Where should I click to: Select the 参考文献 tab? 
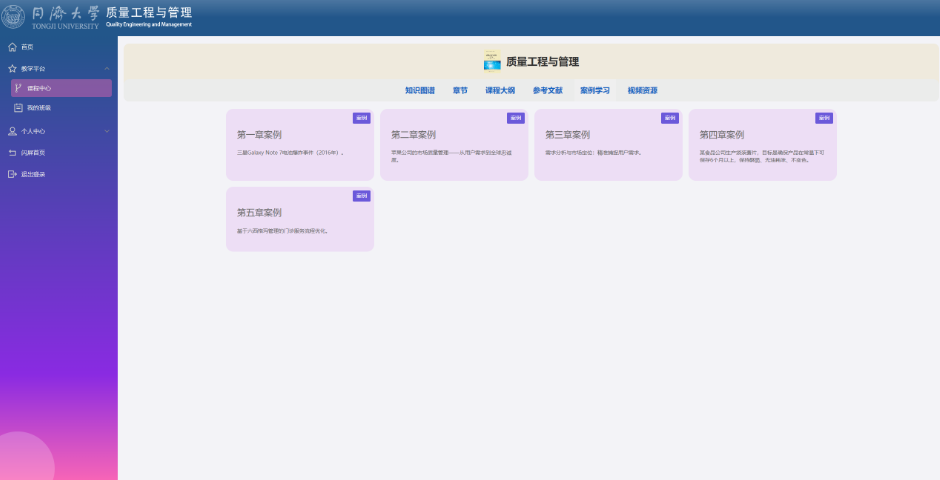547,90
